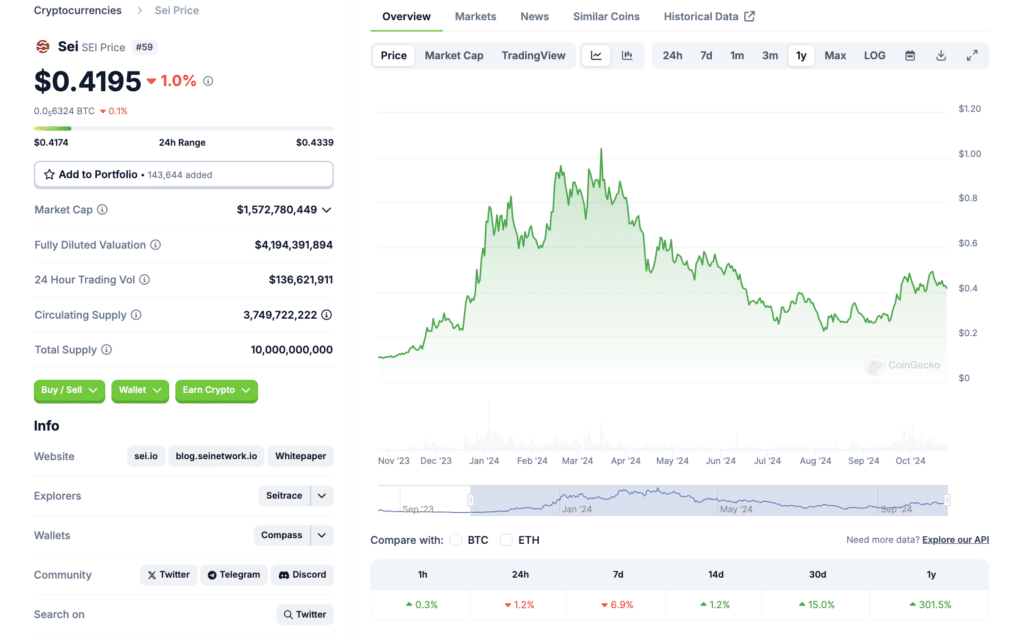Select the Price chart toggle
Image resolution: width=1024 pixels, height=643 pixels.
click(x=394, y=55)
